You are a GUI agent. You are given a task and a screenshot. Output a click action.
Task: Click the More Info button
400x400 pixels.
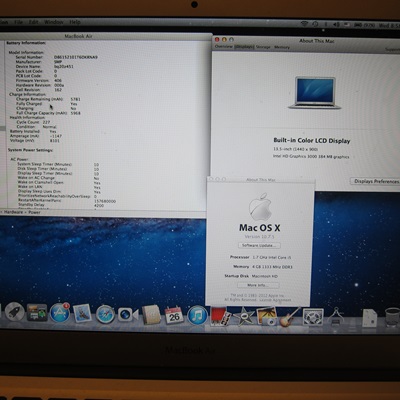258,285
